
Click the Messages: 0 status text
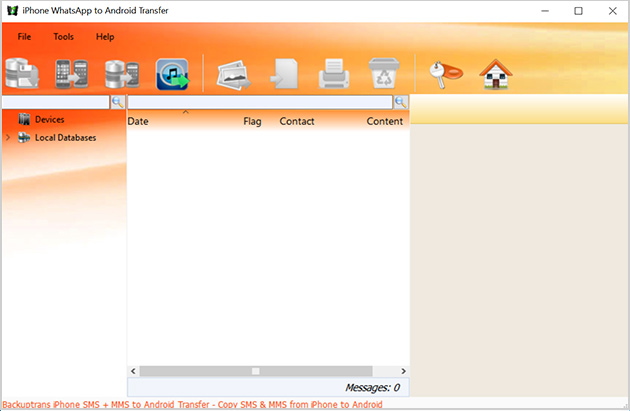[372, 387]
